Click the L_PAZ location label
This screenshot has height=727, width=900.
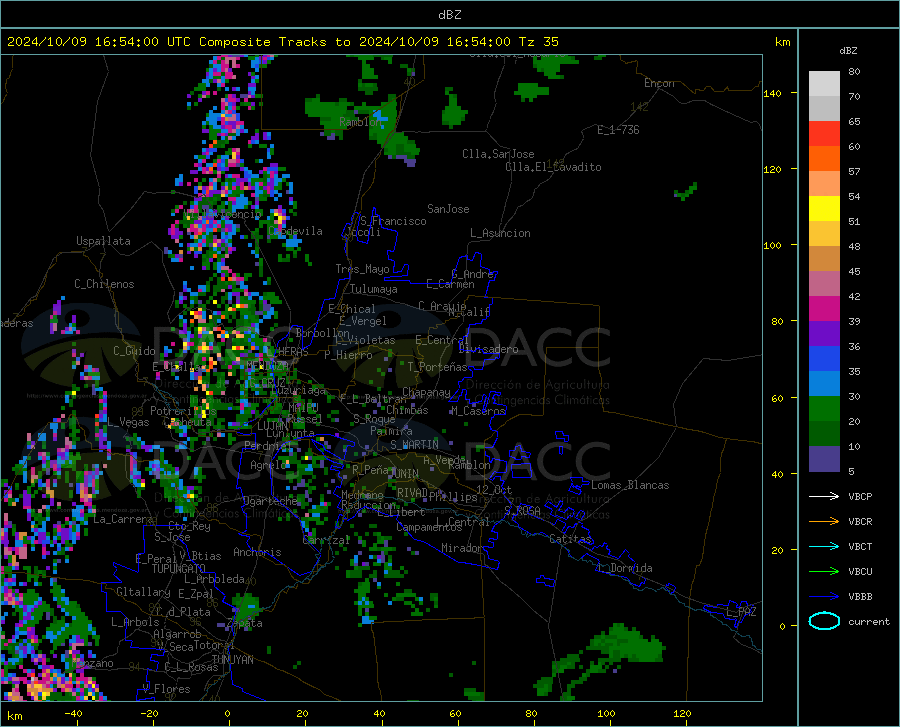click(x=741, y=612)
